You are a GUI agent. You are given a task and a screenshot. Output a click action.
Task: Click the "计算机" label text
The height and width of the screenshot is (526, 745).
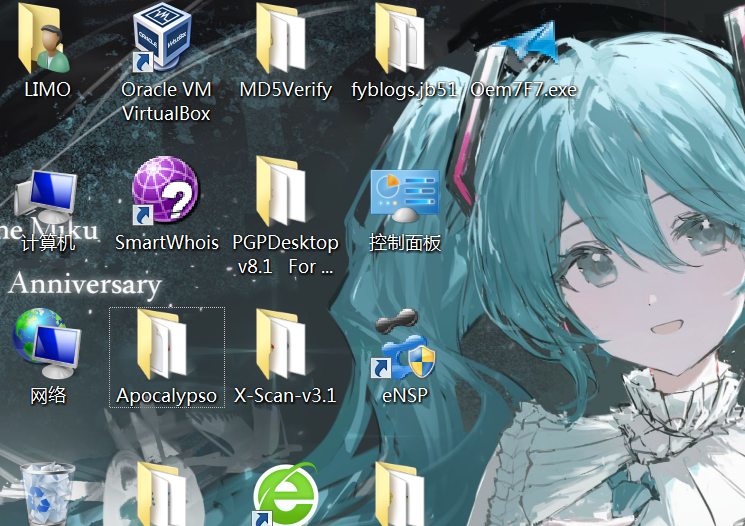coord(48,243)
